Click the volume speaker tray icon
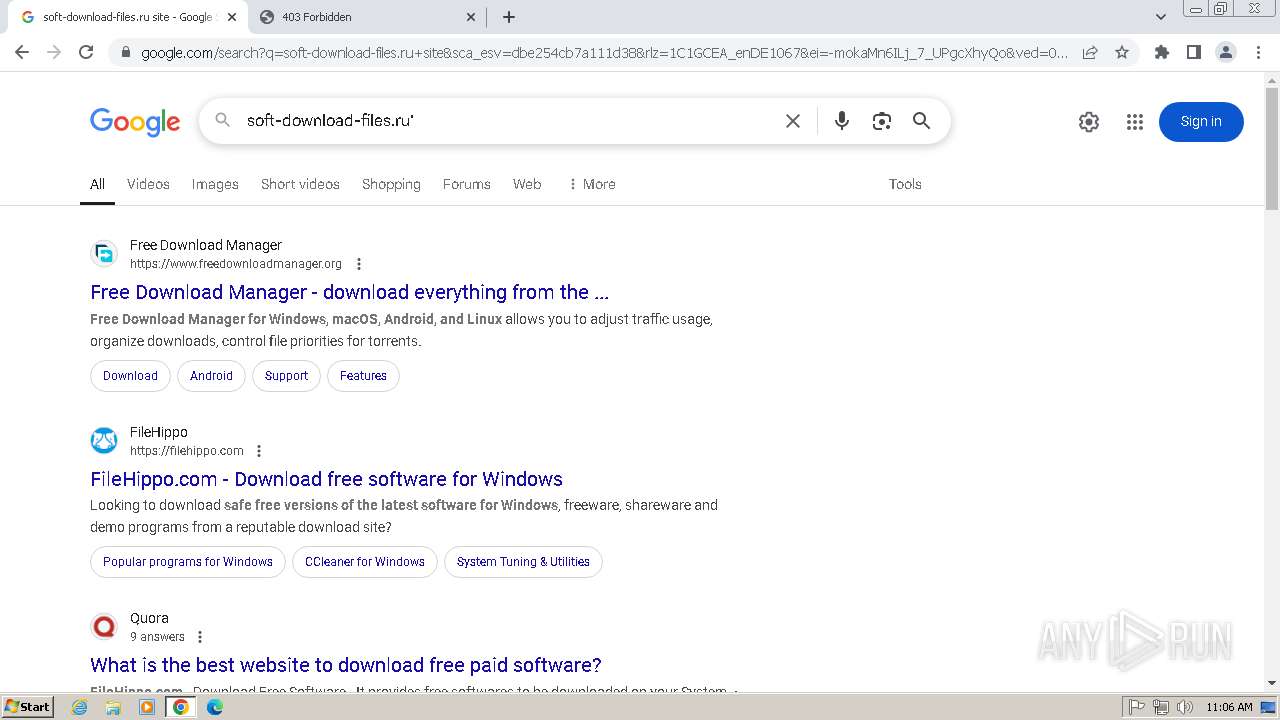Screen dimensions: 1280x720 coord(1184,707)
